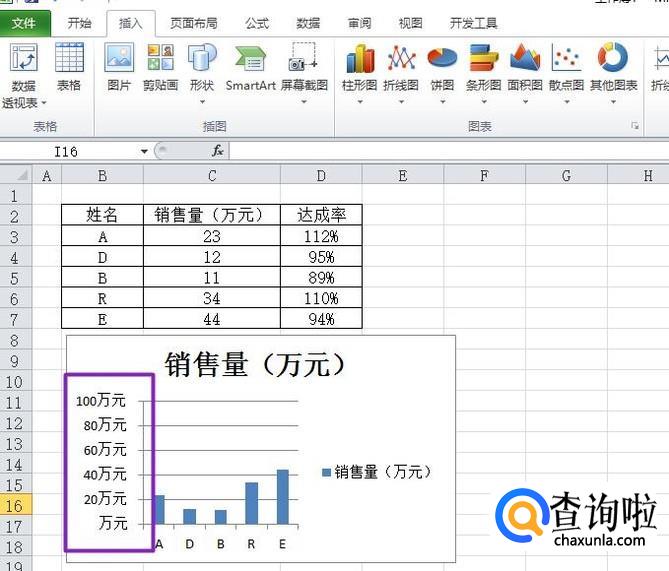Click the select-all corner of the sheet
The width and height of the screenshot is (669, 571).
(x=16, y=175)
